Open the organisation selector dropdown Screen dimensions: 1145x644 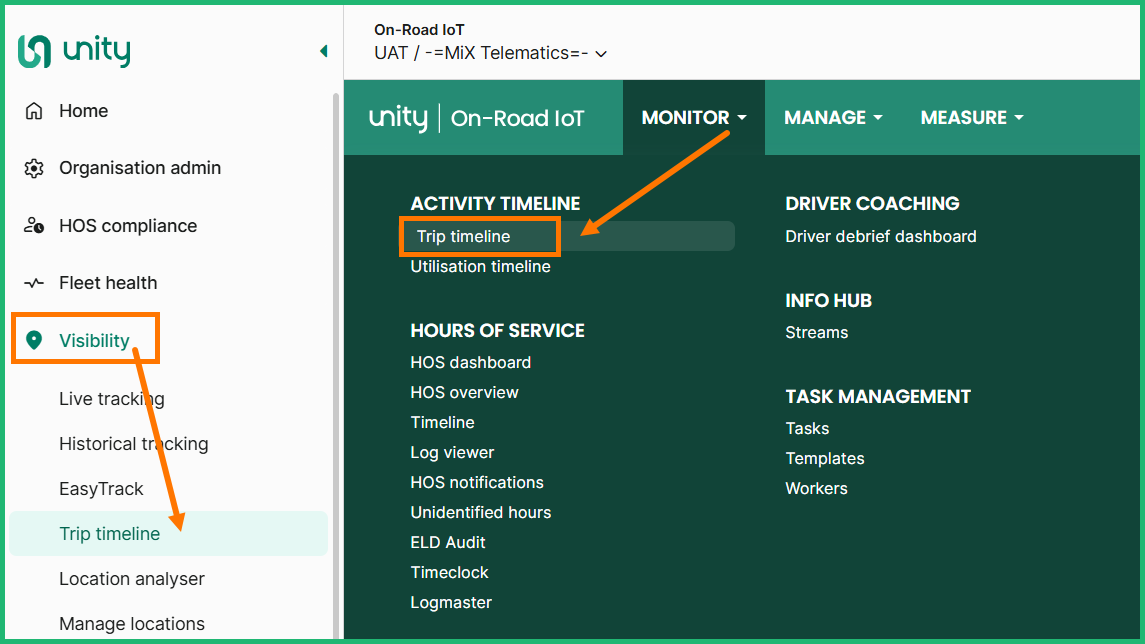[x=490, y=53]
